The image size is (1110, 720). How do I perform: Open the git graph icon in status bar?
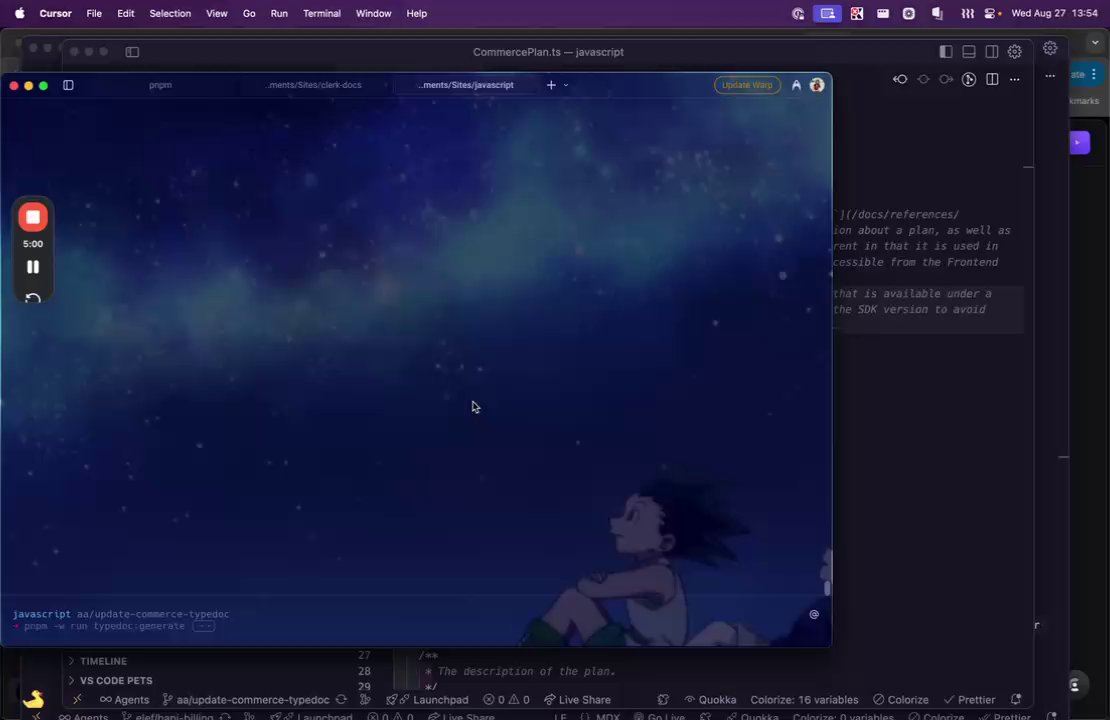coord(365,699)
